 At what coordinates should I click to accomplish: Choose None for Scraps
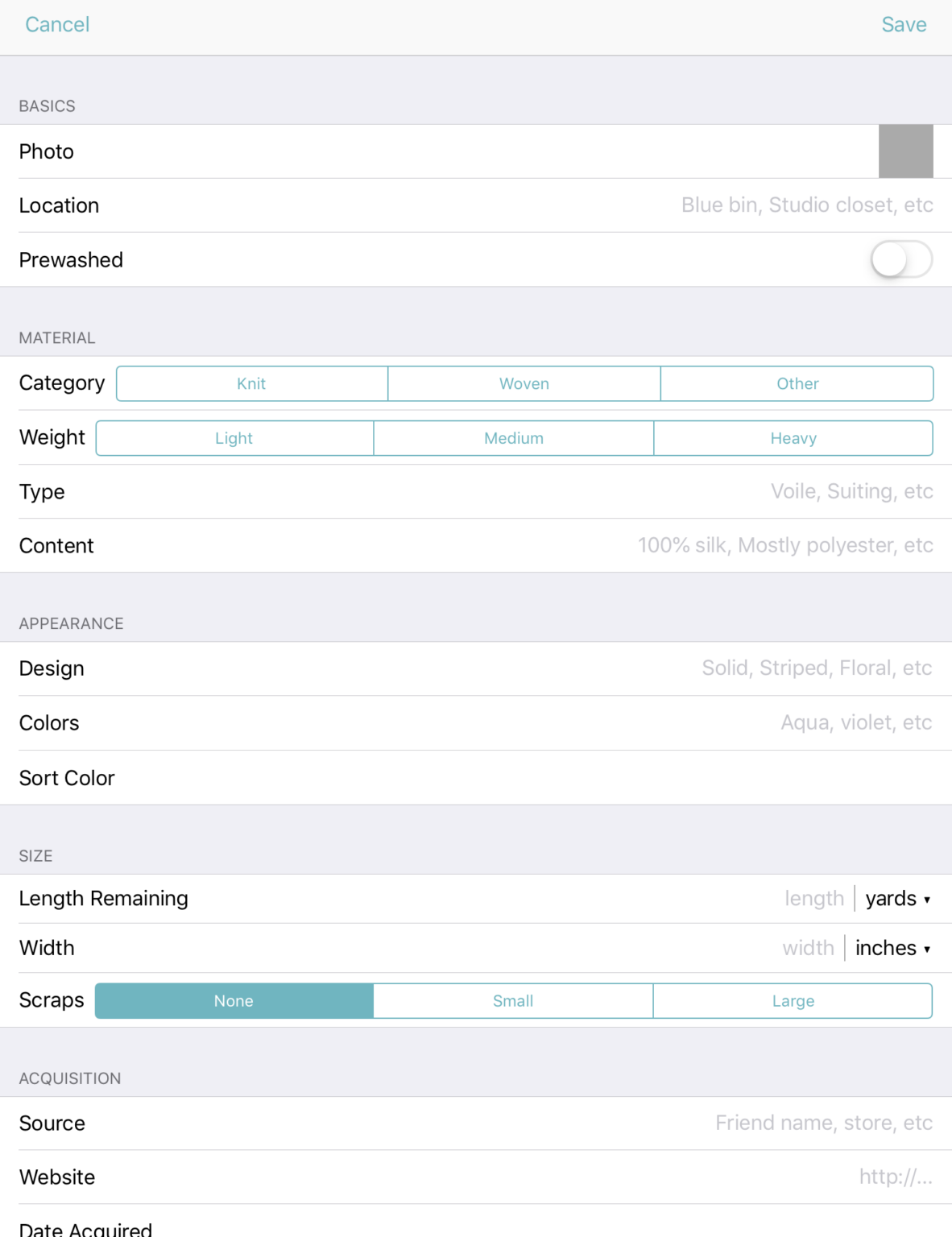(234, 1001)
